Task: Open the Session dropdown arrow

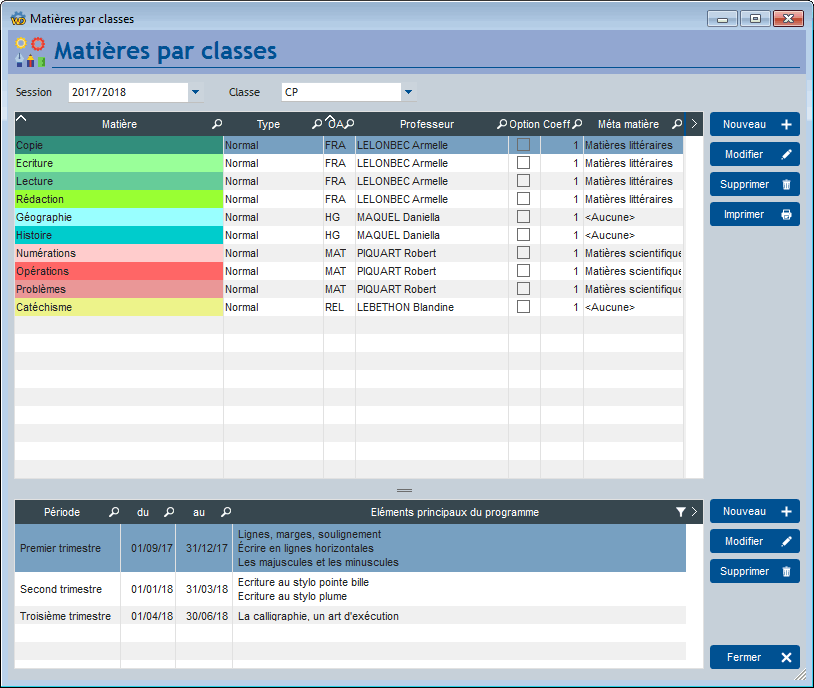Action: pos(195,92)
